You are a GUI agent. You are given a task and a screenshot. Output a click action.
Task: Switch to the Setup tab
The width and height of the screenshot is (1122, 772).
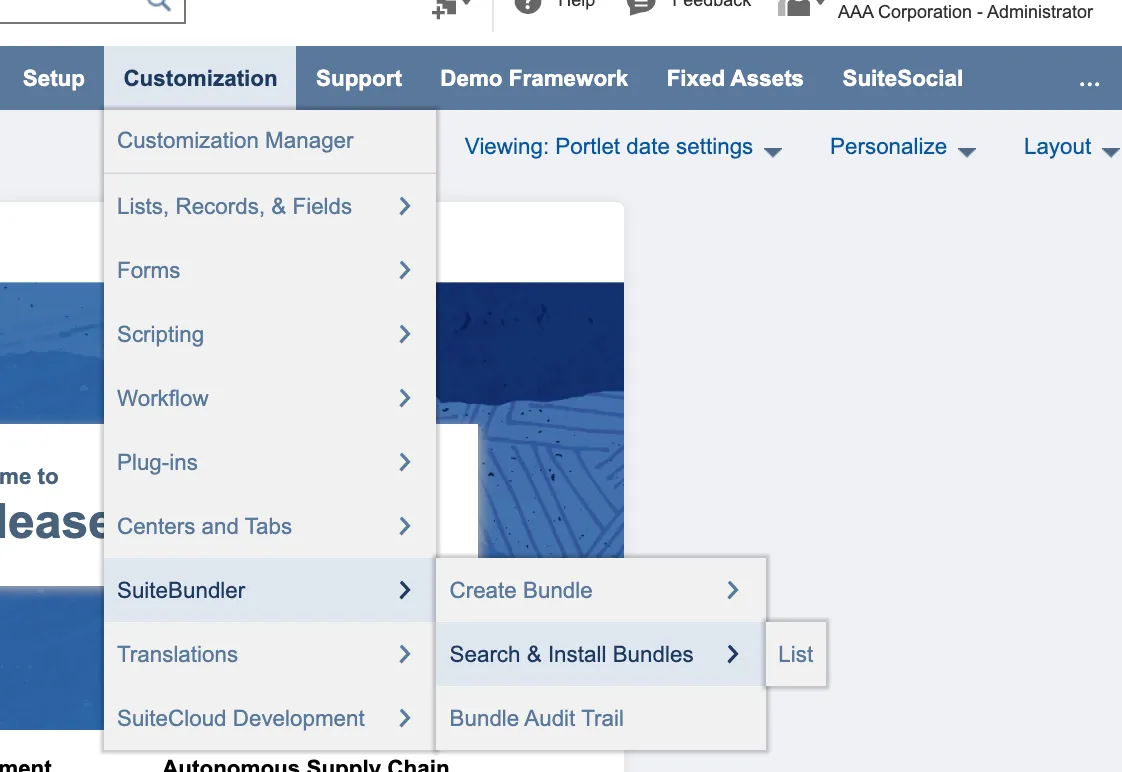tap(54, 79)
